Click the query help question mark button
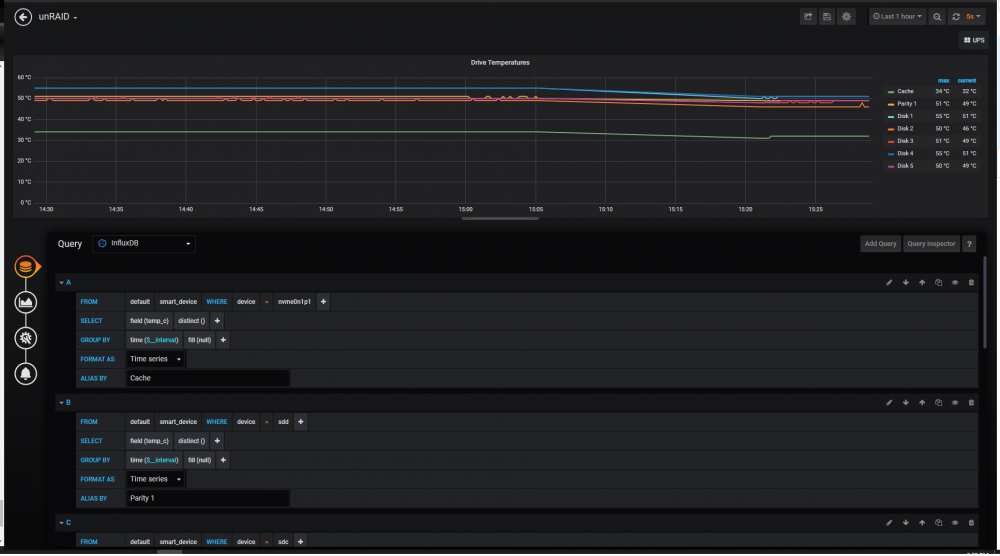The height and width of the screenshot is (556, 1000). 969,244
